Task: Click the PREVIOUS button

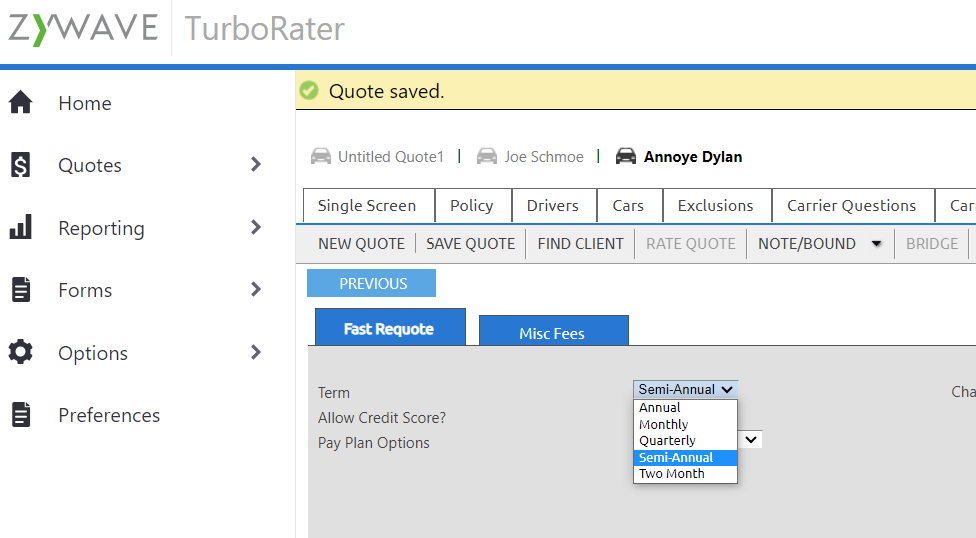Action: (372, 283)
